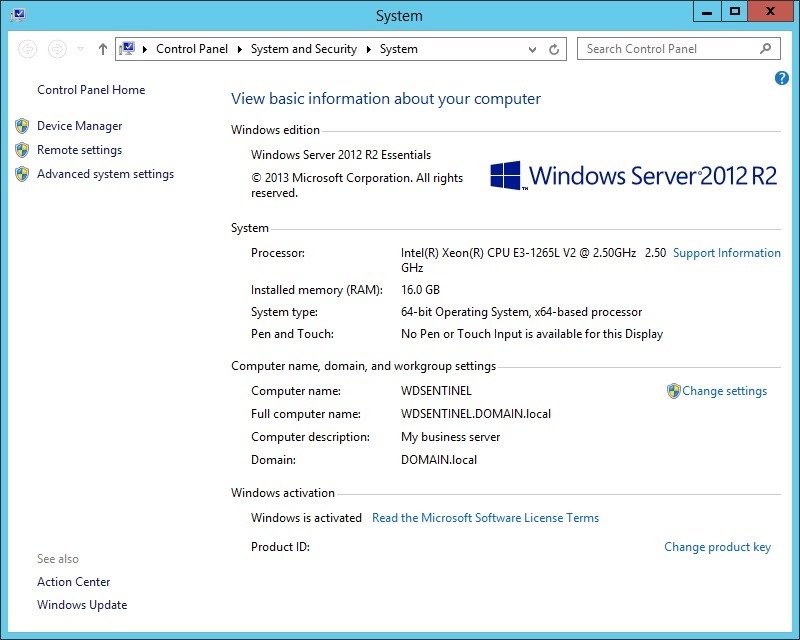Click the System window title bar icon
The width and height of the screenshot is (800, 640).
(18, 14)
